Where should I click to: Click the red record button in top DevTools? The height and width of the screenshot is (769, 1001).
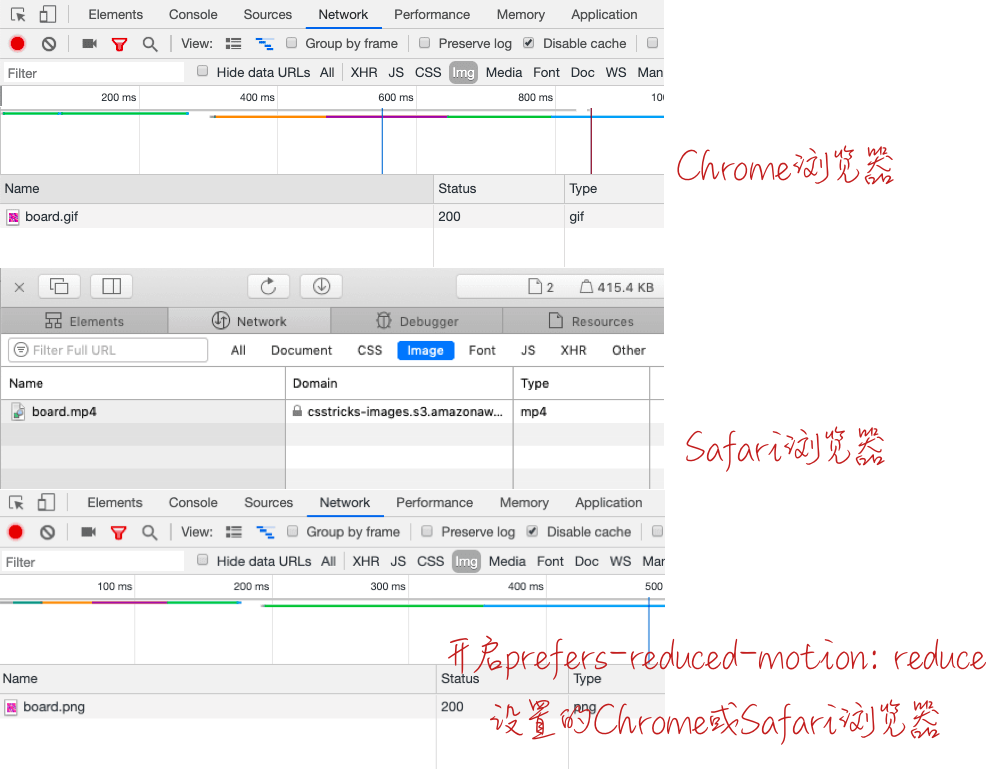(17, 43)
